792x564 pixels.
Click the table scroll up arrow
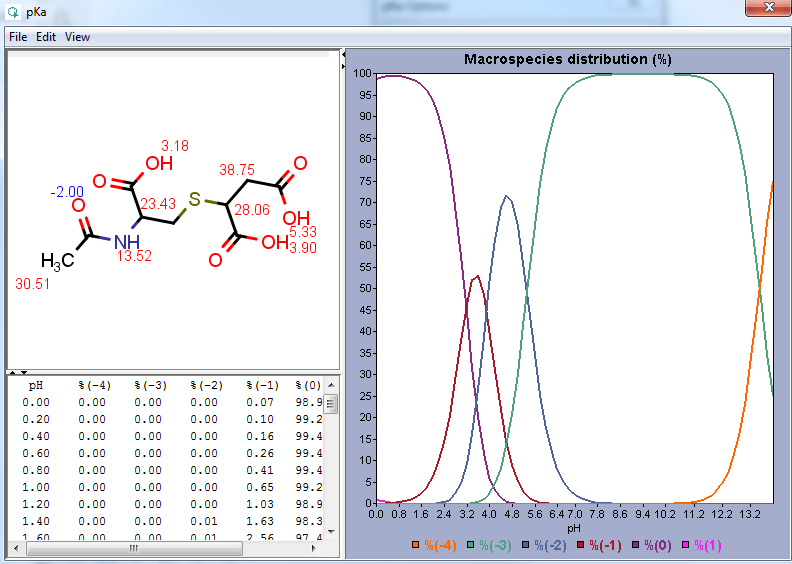[331, 385]
